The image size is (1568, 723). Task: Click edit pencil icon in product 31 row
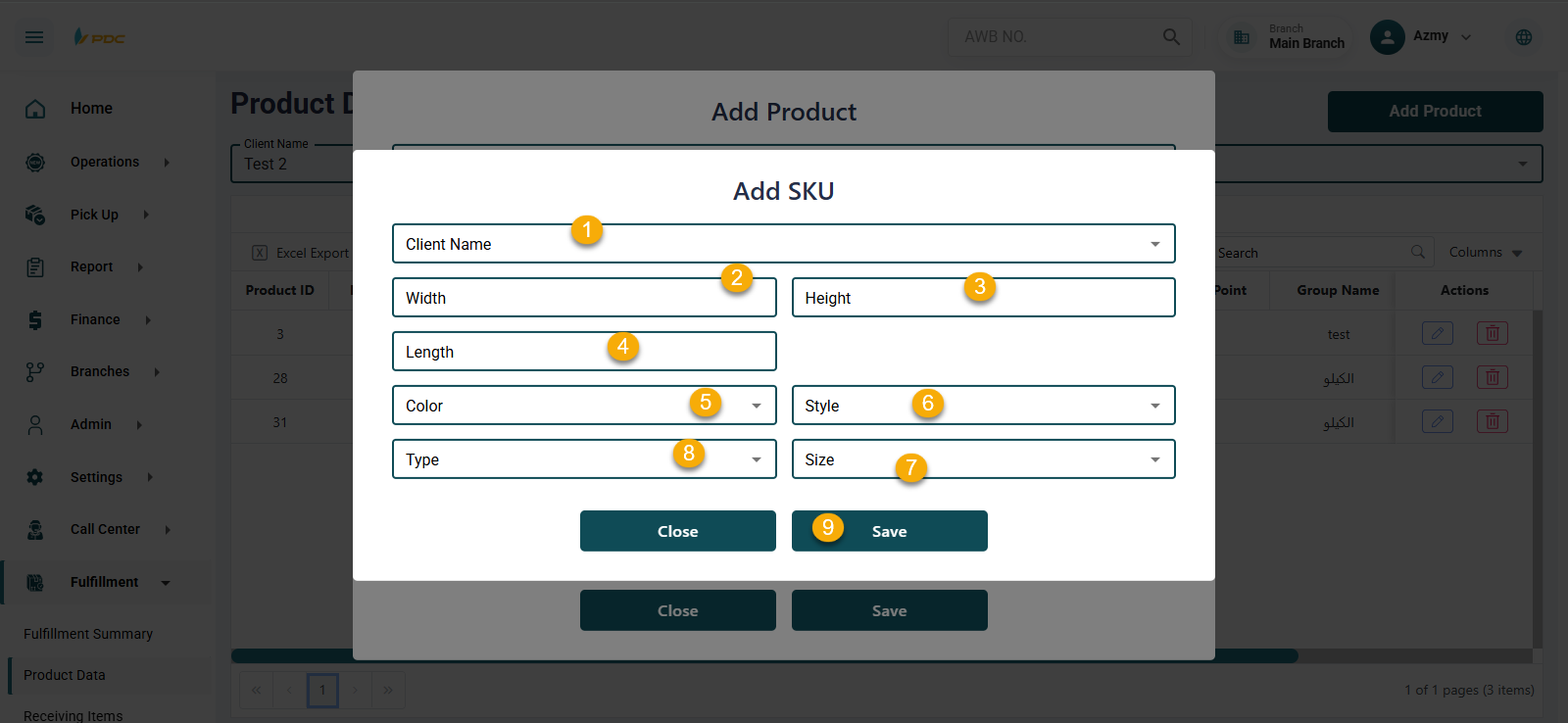tap(1438, 421)
